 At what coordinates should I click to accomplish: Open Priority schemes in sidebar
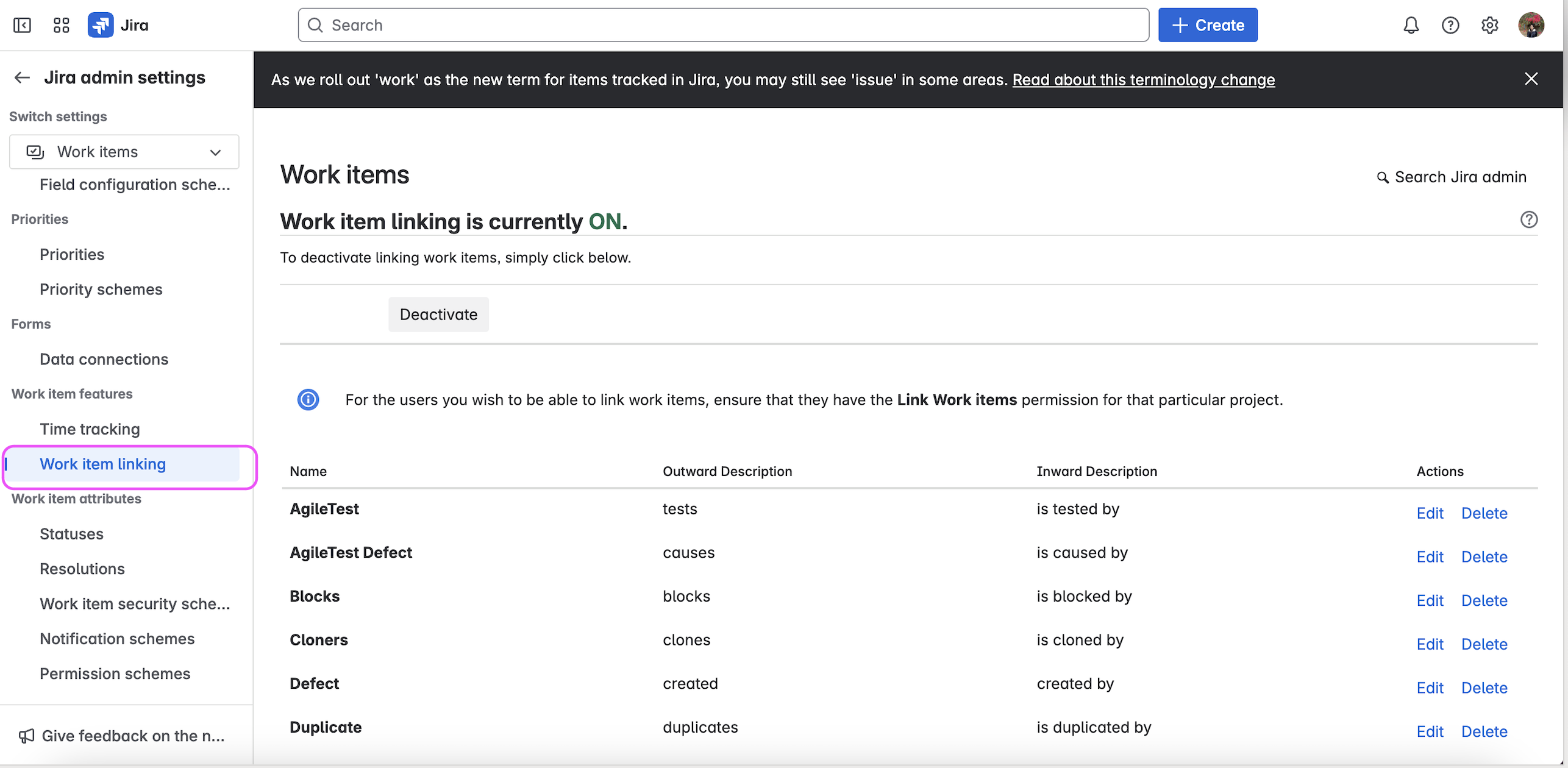click(101, 289)
